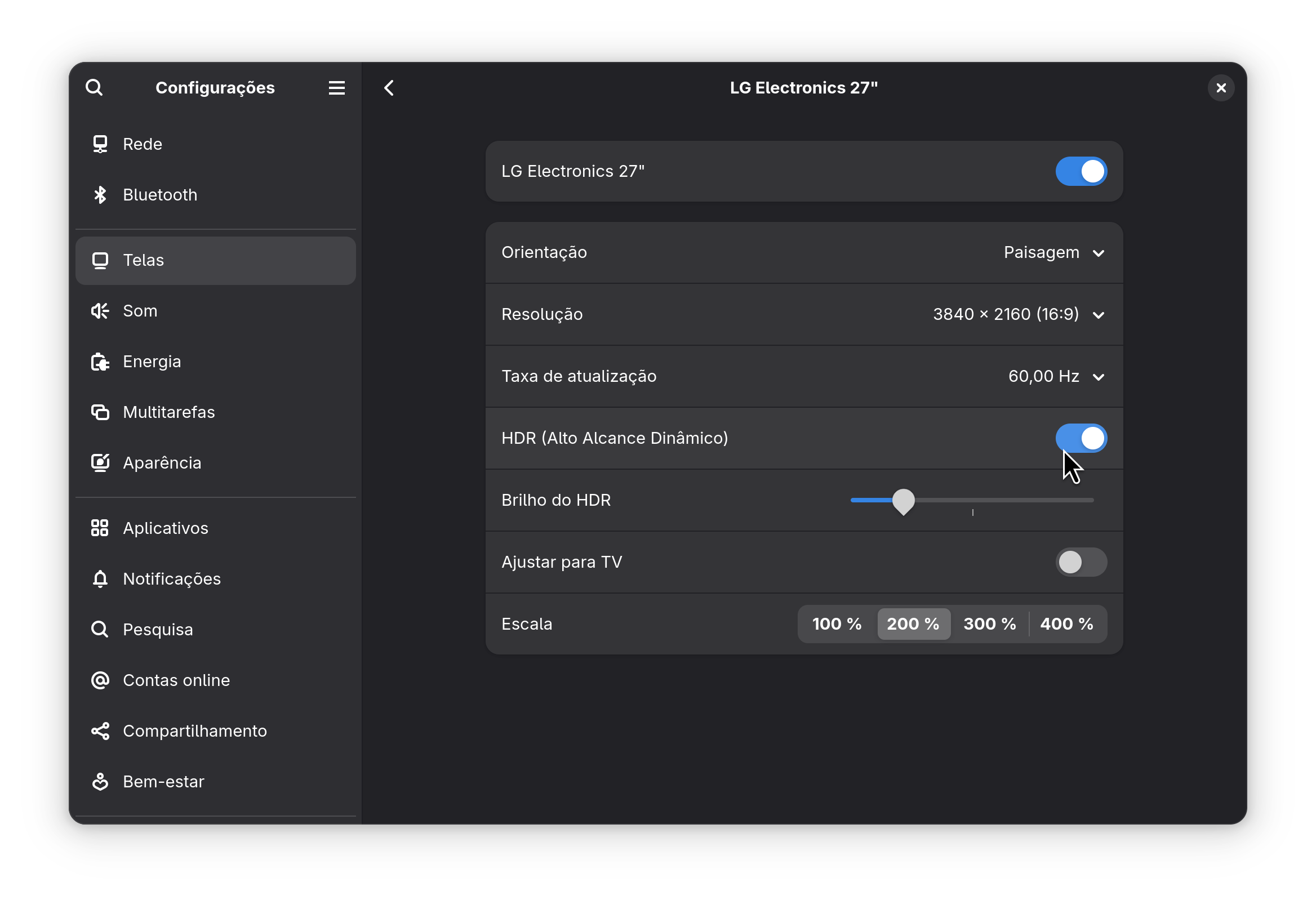
Task: Open the Compartilhamento sidebar entry
Action: coord(216,730)
